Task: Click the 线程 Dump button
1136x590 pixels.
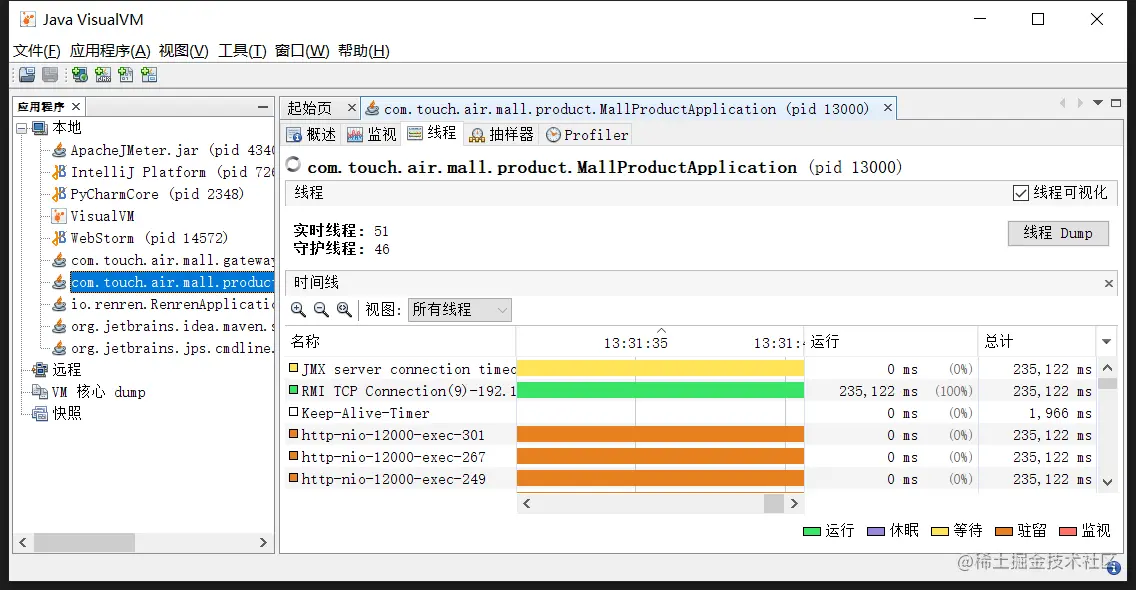Action: point(1058,233)
